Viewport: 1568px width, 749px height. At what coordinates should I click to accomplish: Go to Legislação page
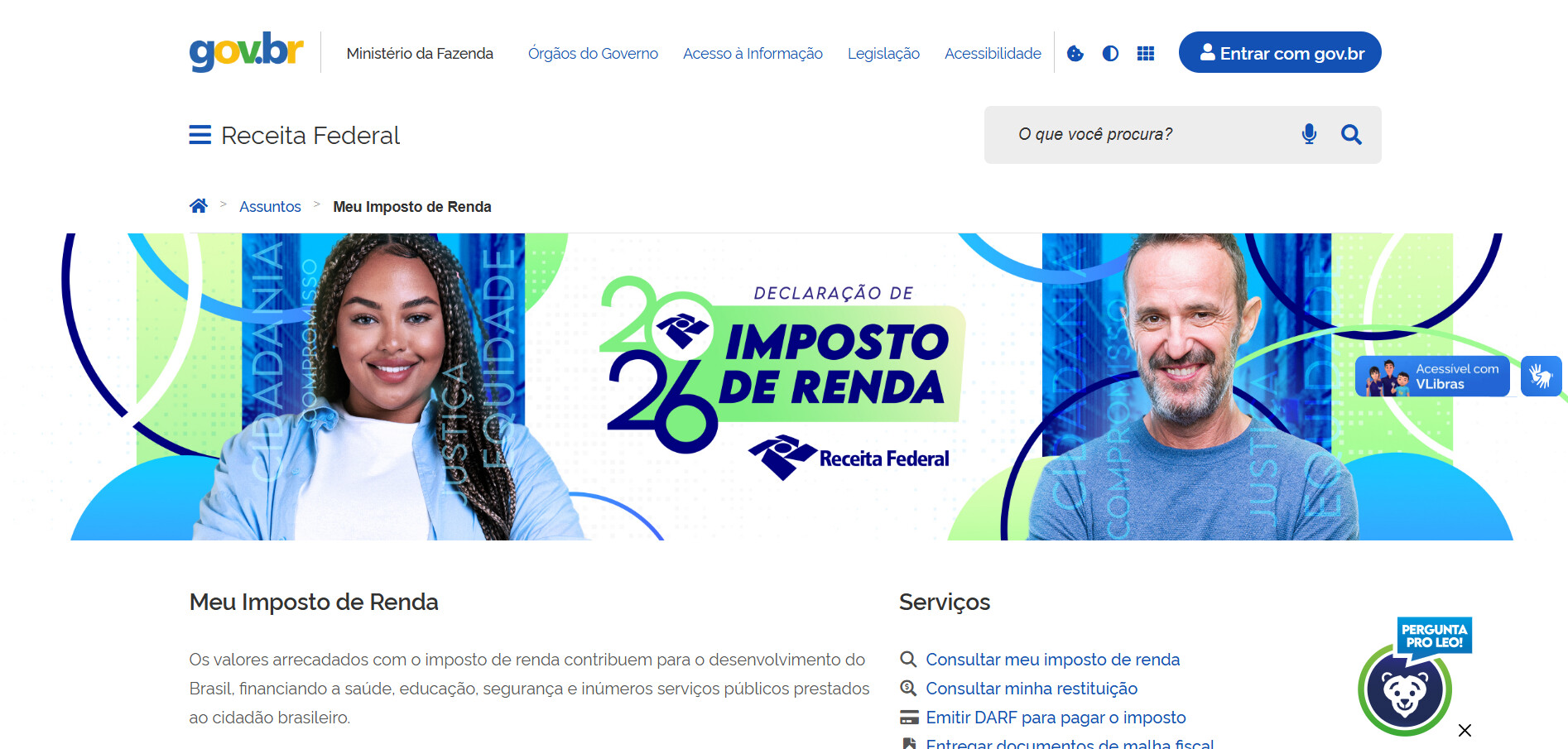(883, 53)
